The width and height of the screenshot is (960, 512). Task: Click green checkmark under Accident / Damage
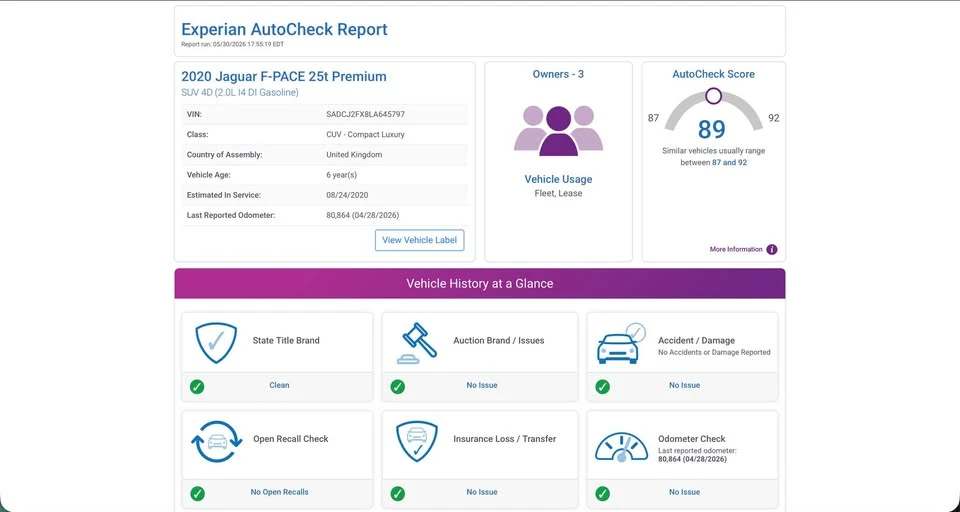click(603, 386)
